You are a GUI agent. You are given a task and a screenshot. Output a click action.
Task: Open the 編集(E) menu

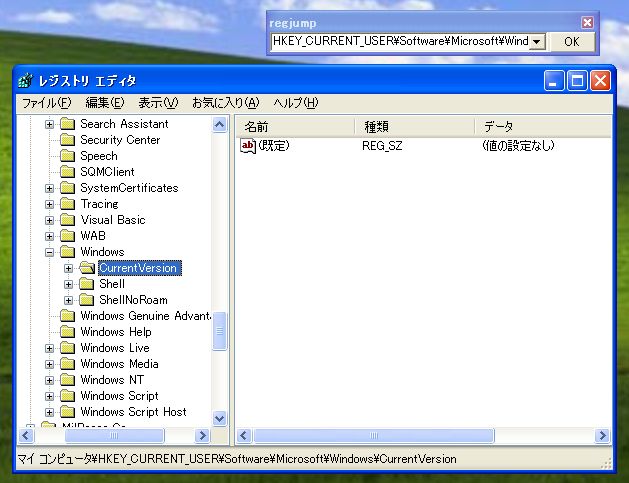105,103
